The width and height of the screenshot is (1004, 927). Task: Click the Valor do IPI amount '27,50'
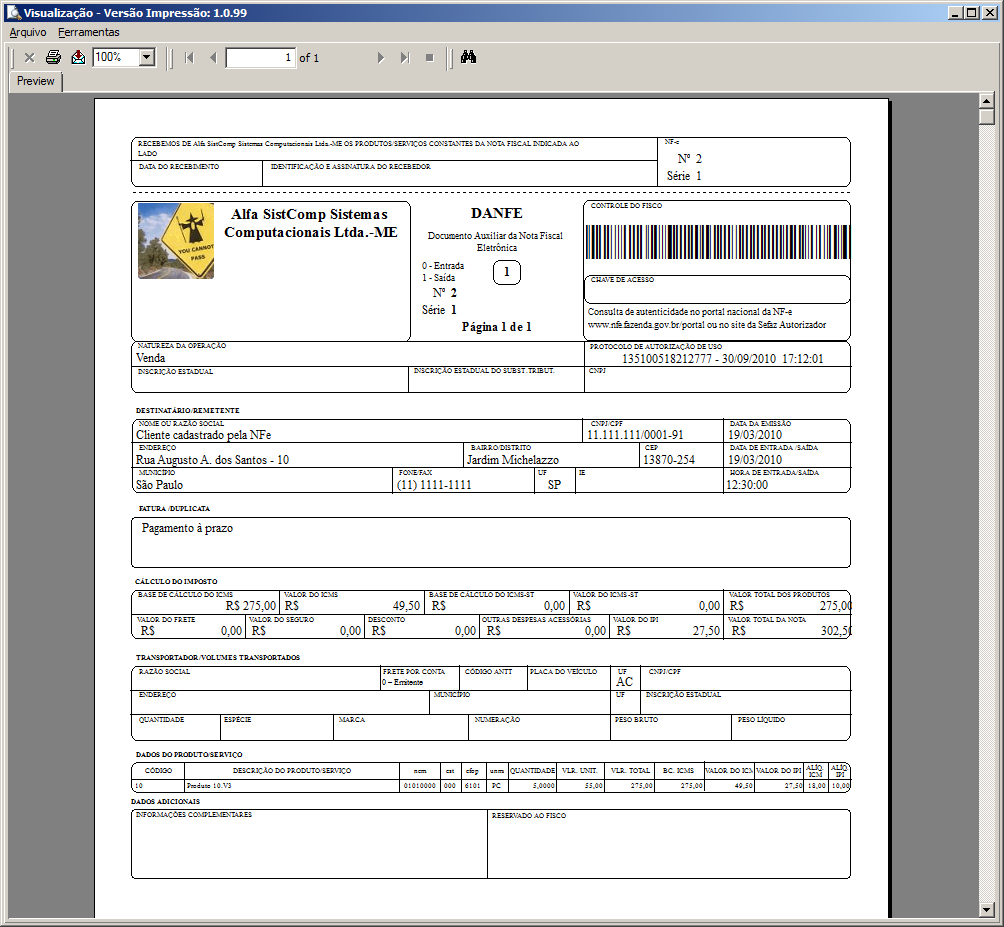click(706, 631)
